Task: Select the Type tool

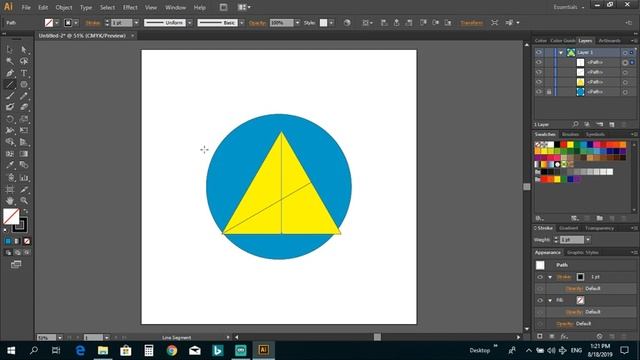Action: [x=24, y=73]
